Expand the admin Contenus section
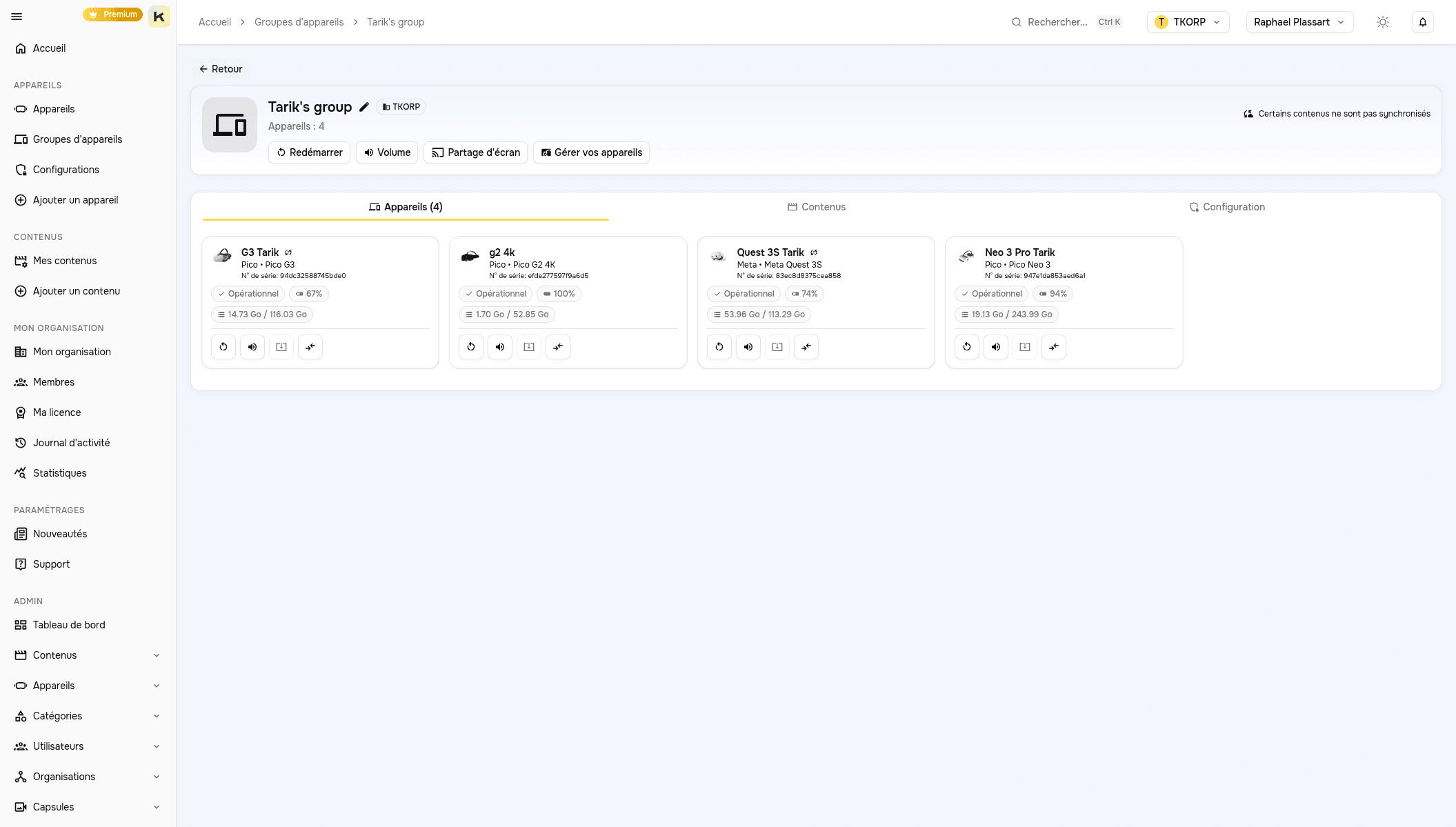The image size is (1456, 827). (x=88, y=655)
